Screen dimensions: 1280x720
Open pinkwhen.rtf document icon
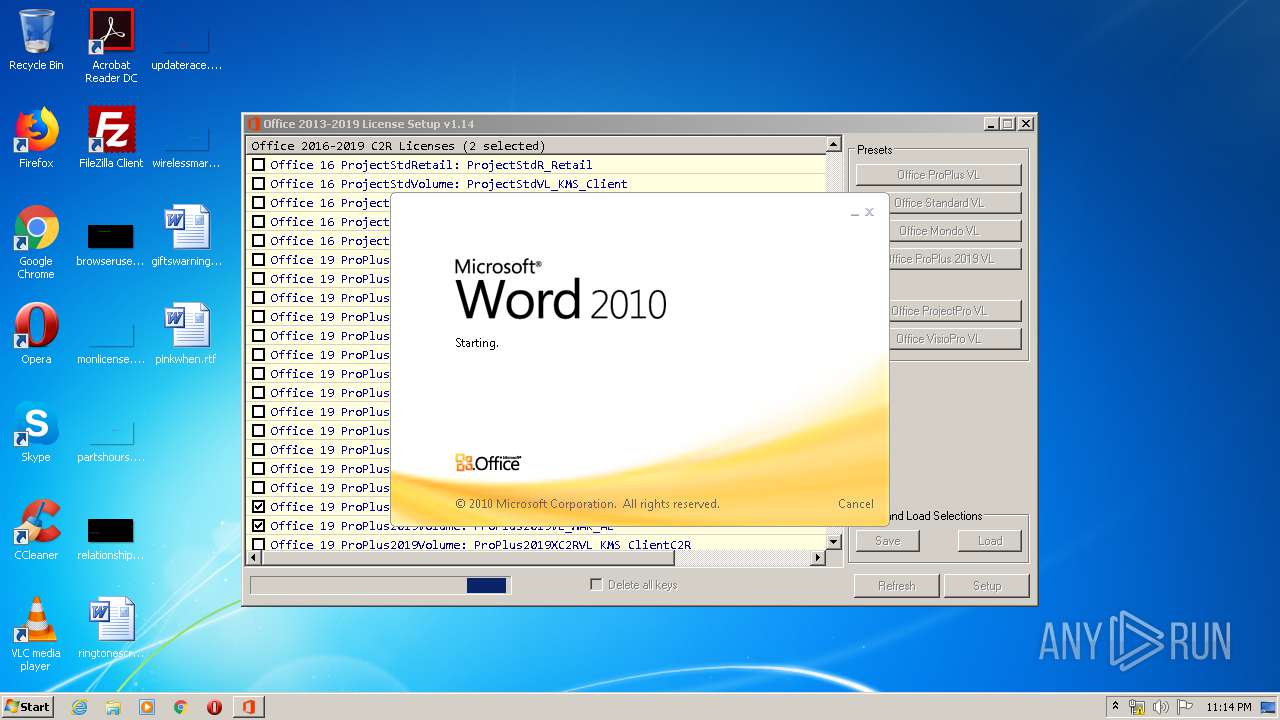click(186, 334)
